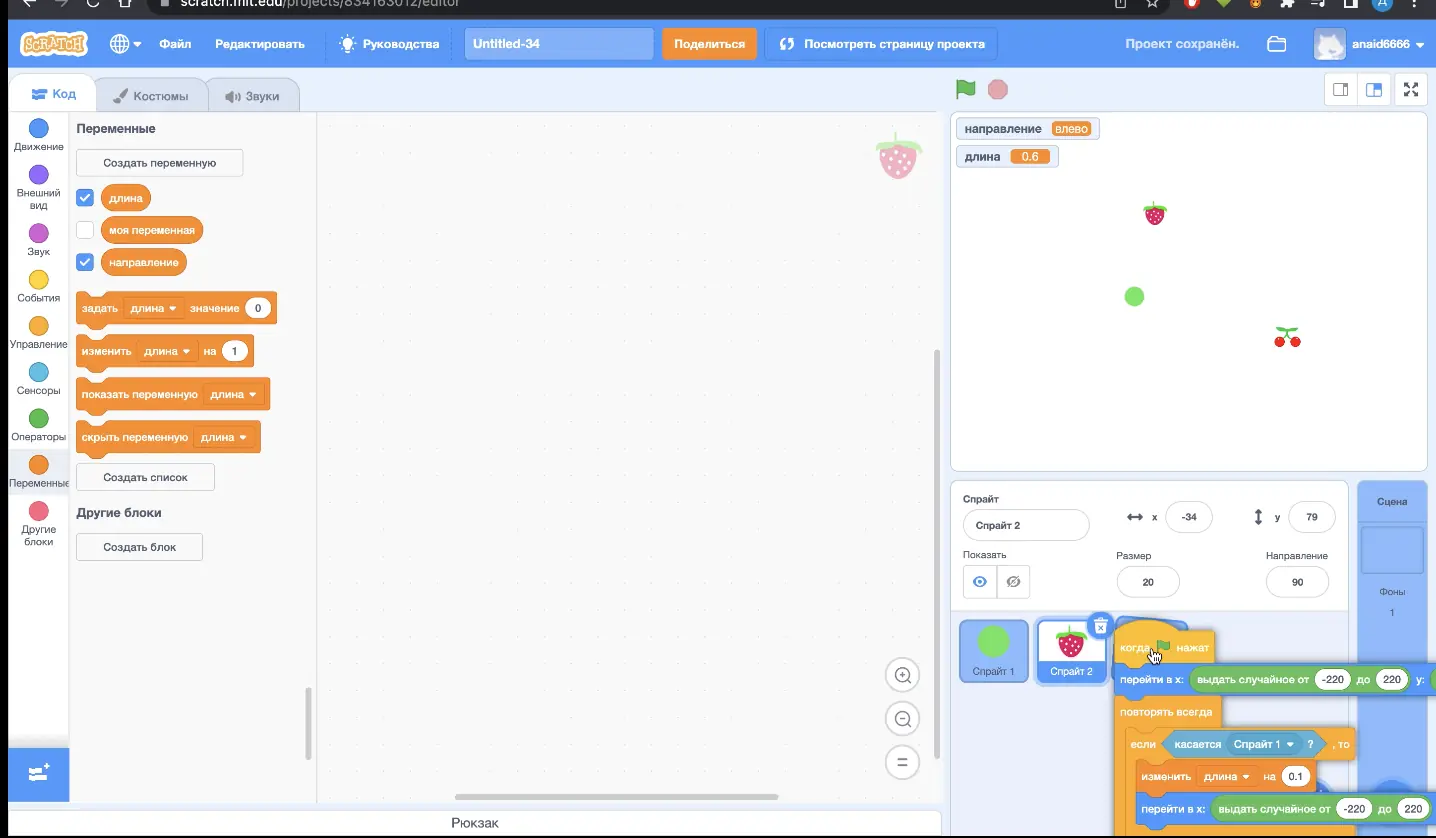Show the sprite with the eye button
The width and height of the screenshot is (1436, 838).
(x=980, y=582)
